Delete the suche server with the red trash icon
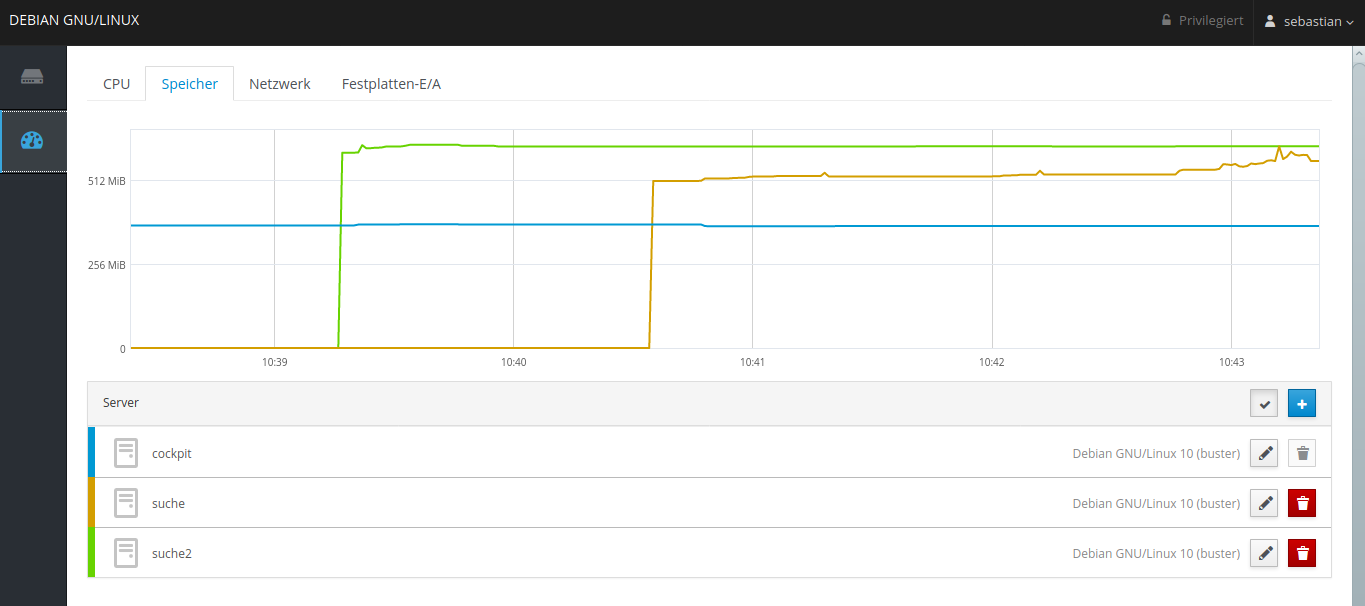The width and height of the screenshot is (1365, 606). (1302, 503)
